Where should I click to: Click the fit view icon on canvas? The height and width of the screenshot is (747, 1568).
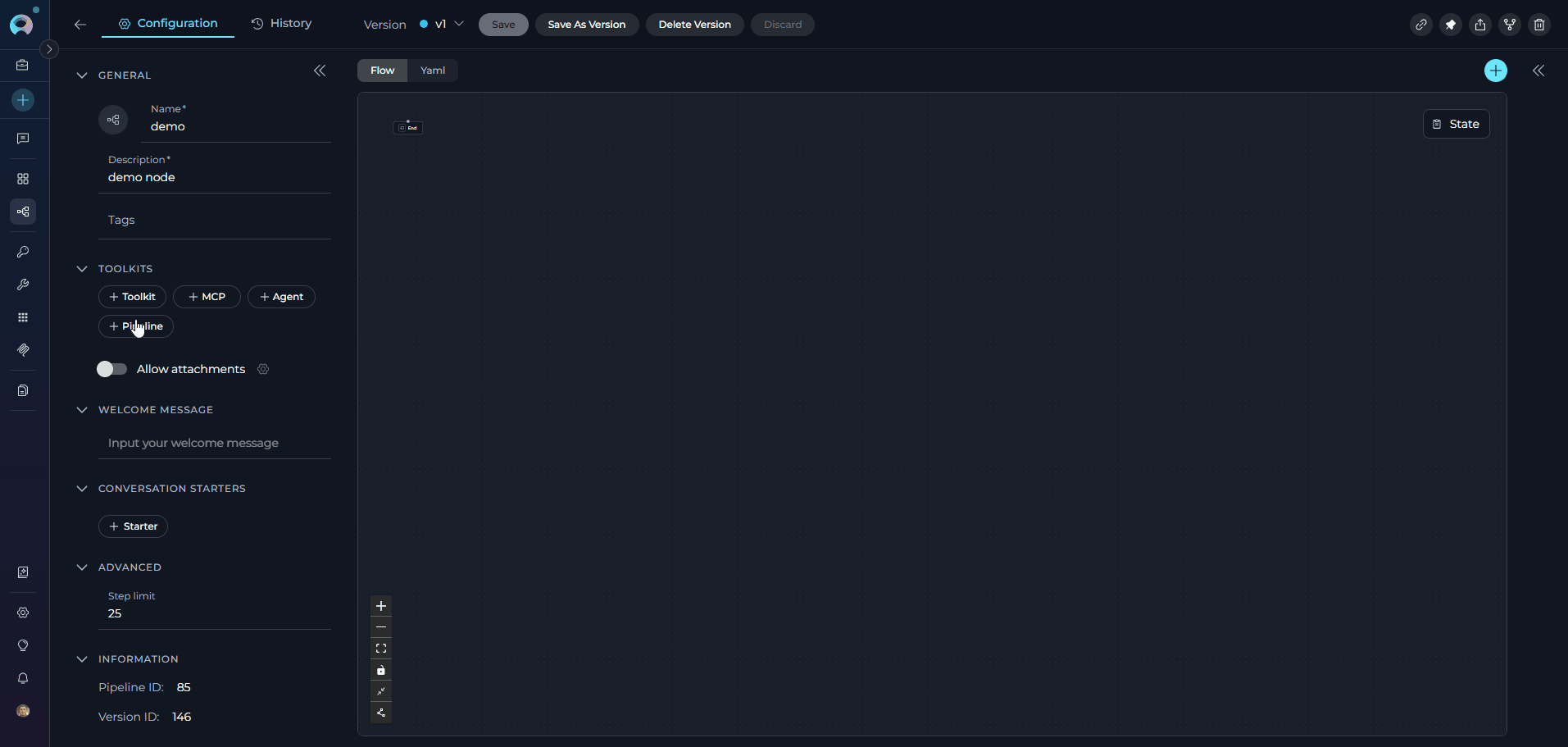[381, 649]
